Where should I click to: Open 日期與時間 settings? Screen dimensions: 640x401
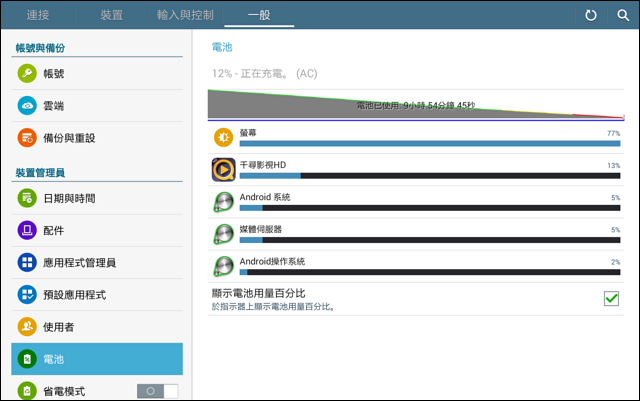pyautogui.click(x=97, y=198)
